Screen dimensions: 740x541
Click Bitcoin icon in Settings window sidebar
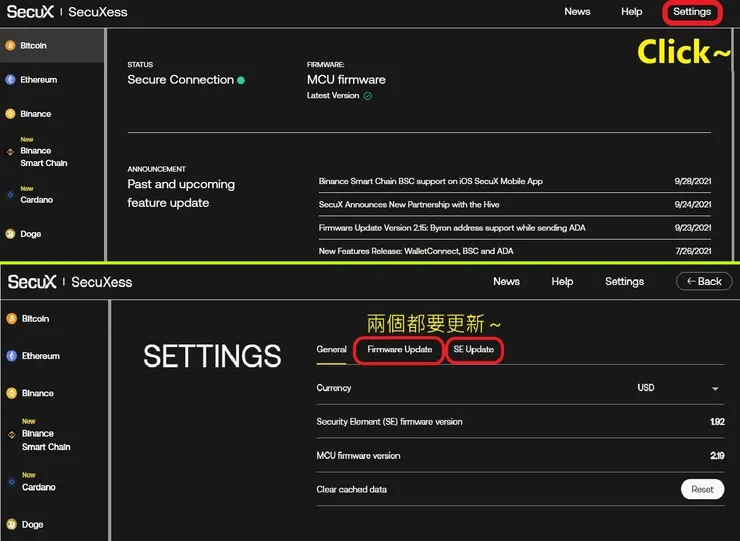click(x=11, y=319)
